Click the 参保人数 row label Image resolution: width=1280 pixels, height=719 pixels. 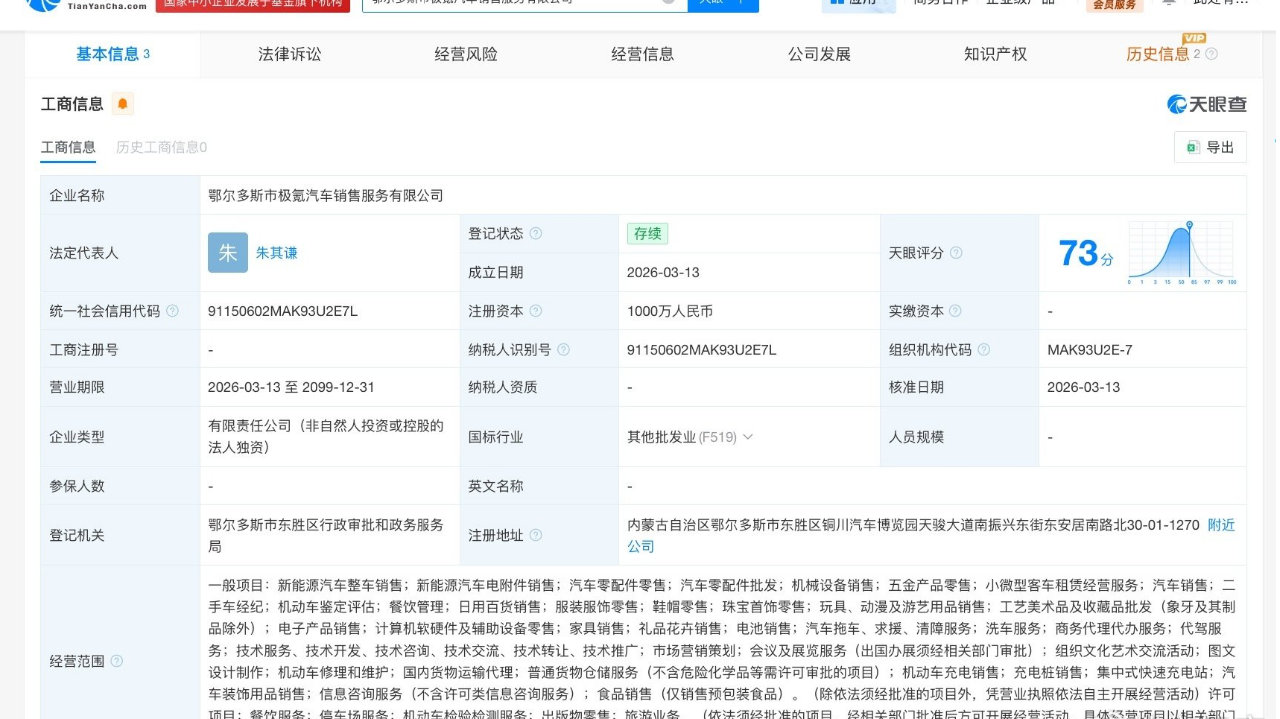(77, 486)
